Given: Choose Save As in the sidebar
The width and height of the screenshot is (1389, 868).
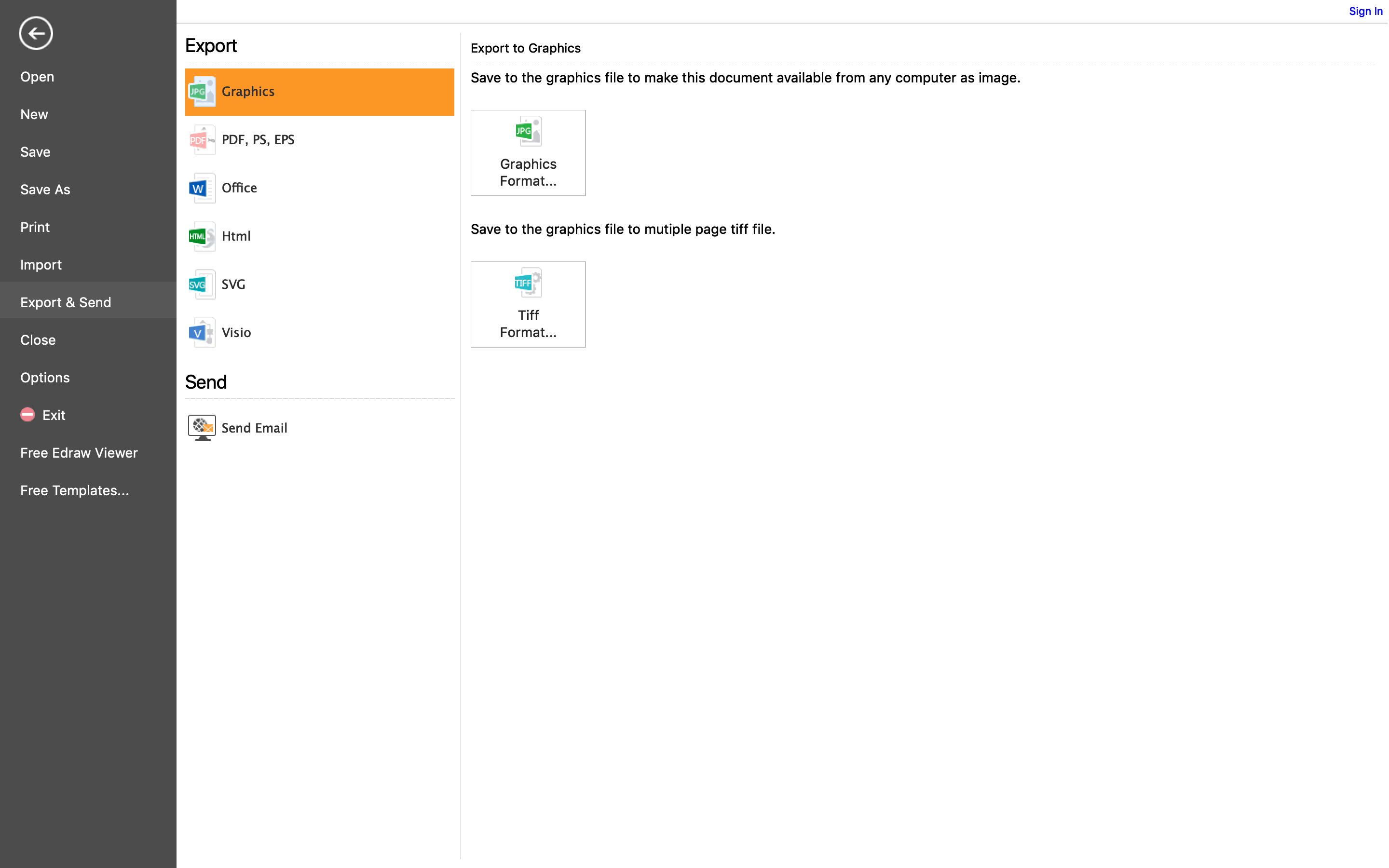Looking at the screenshot, I should [88, 190].
